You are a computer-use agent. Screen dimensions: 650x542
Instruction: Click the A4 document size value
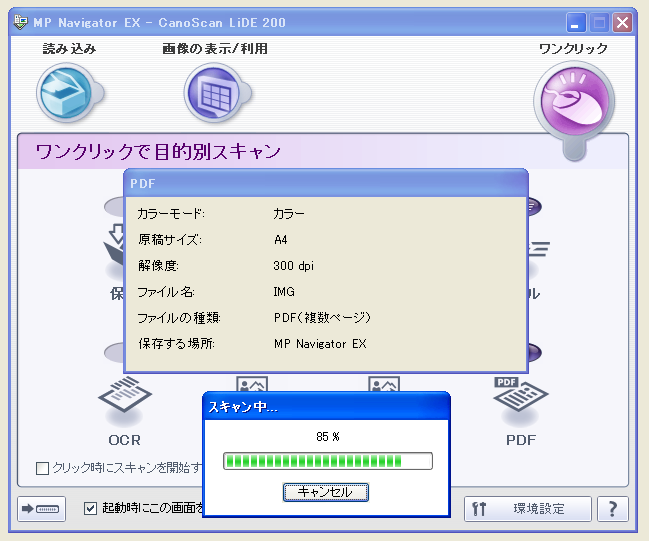click(x=281, y=240)
